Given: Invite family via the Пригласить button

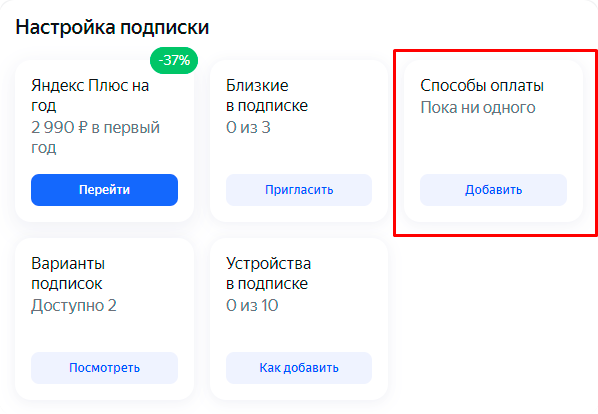Looking at the screenshot, I should pyautogui.click(x=299, y=190).
